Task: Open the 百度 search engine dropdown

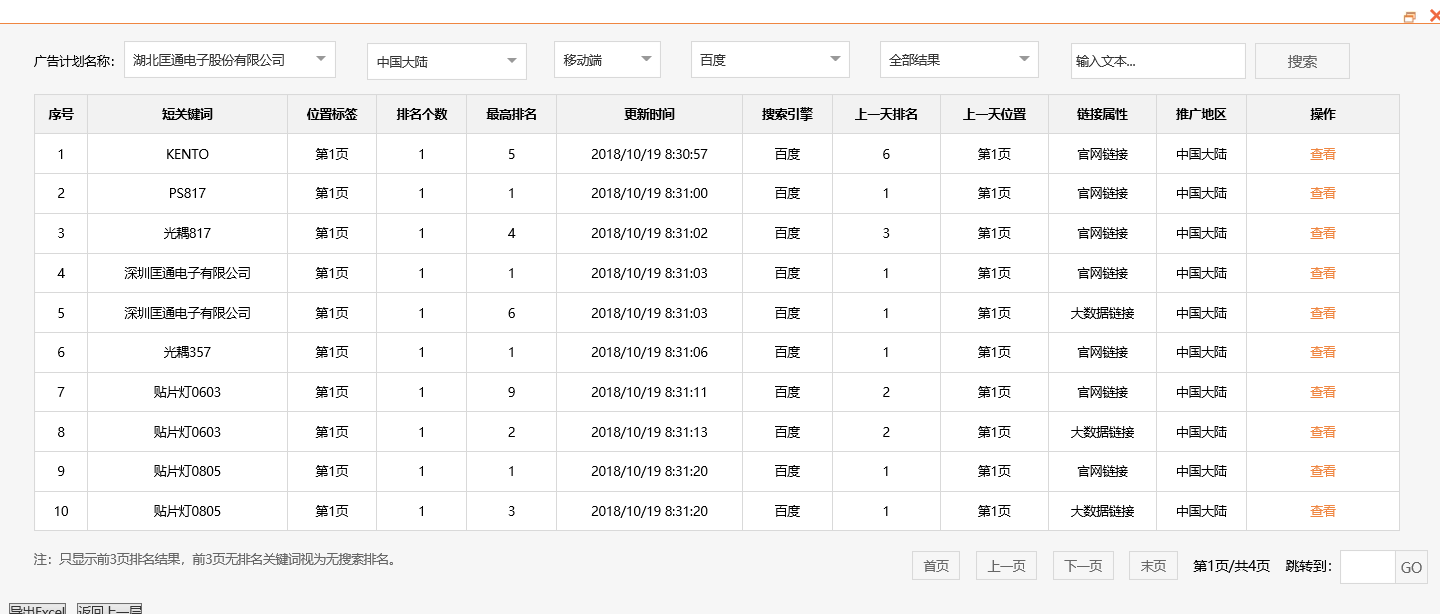Action: coord(769,59)
